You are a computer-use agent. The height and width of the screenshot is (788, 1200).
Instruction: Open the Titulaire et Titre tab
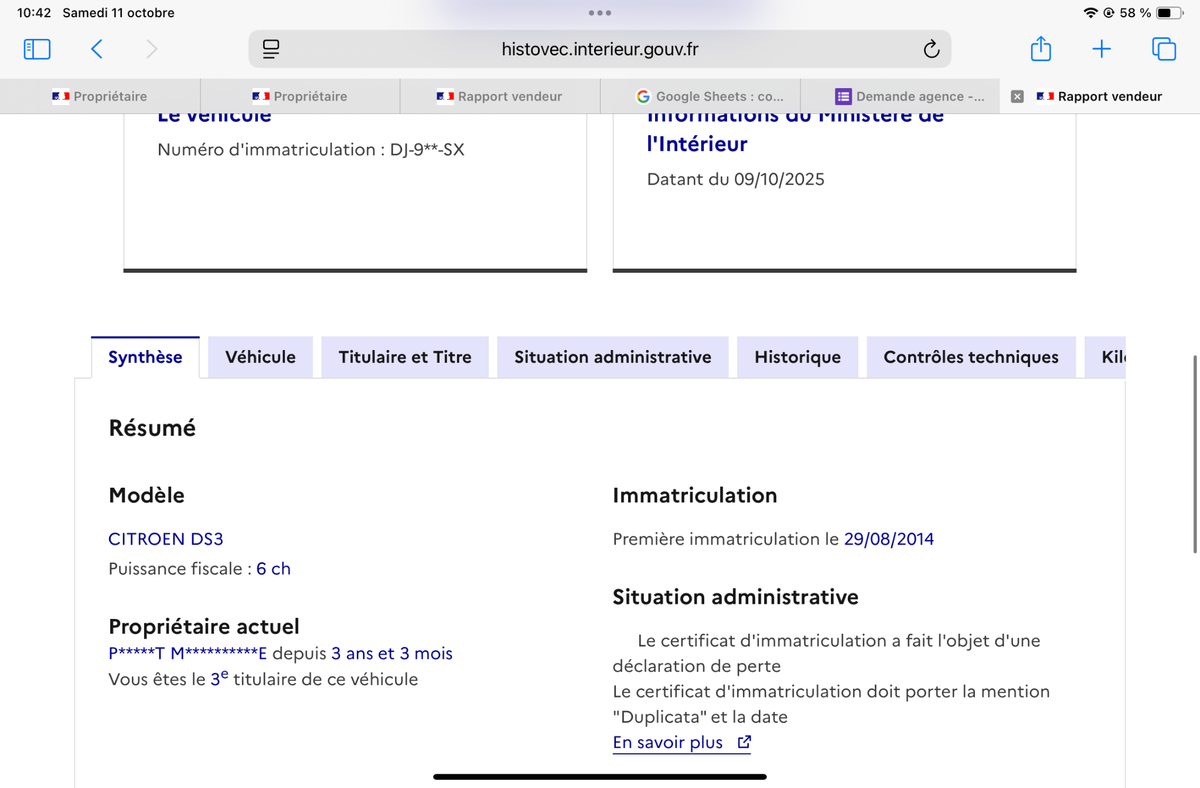click(405, 357)
